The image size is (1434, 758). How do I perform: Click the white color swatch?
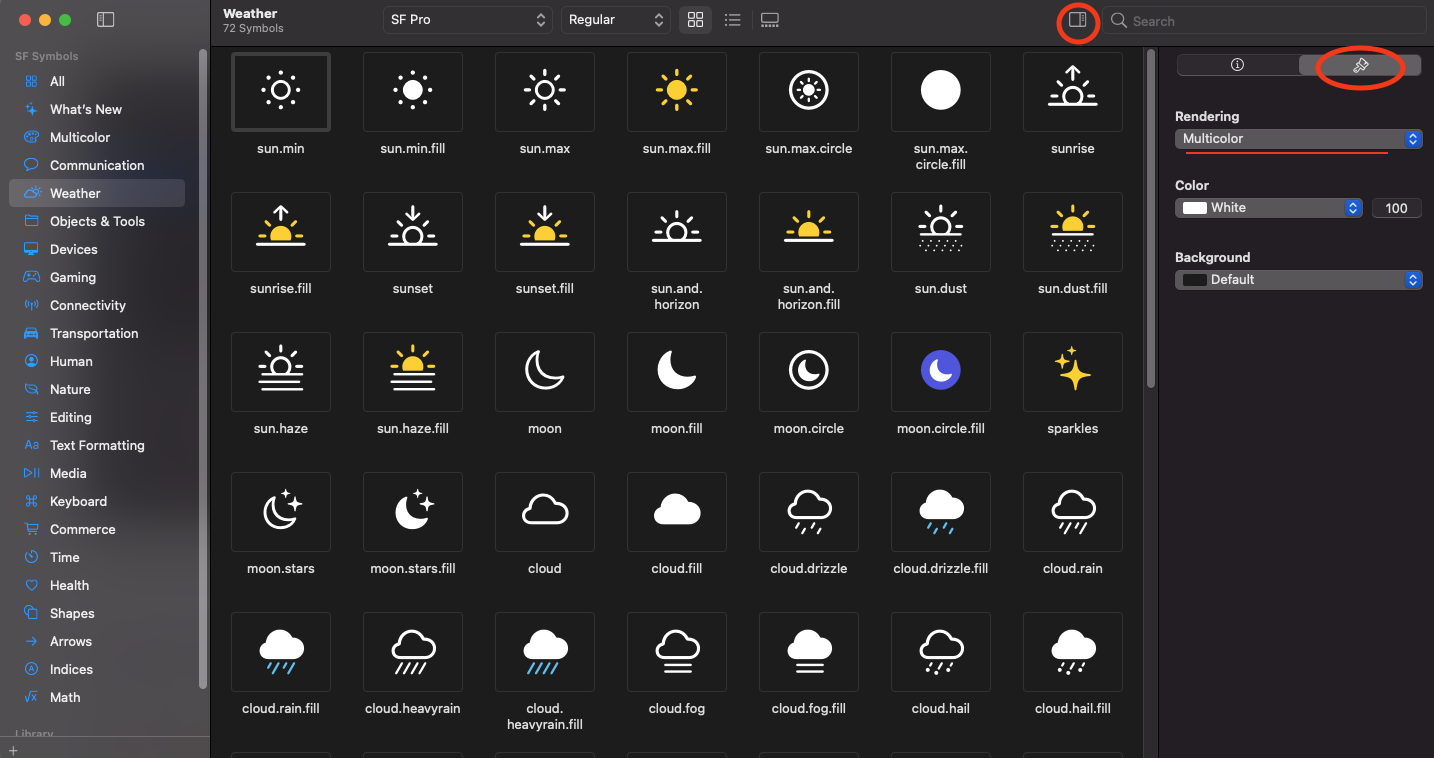(x=1194, y=208)
